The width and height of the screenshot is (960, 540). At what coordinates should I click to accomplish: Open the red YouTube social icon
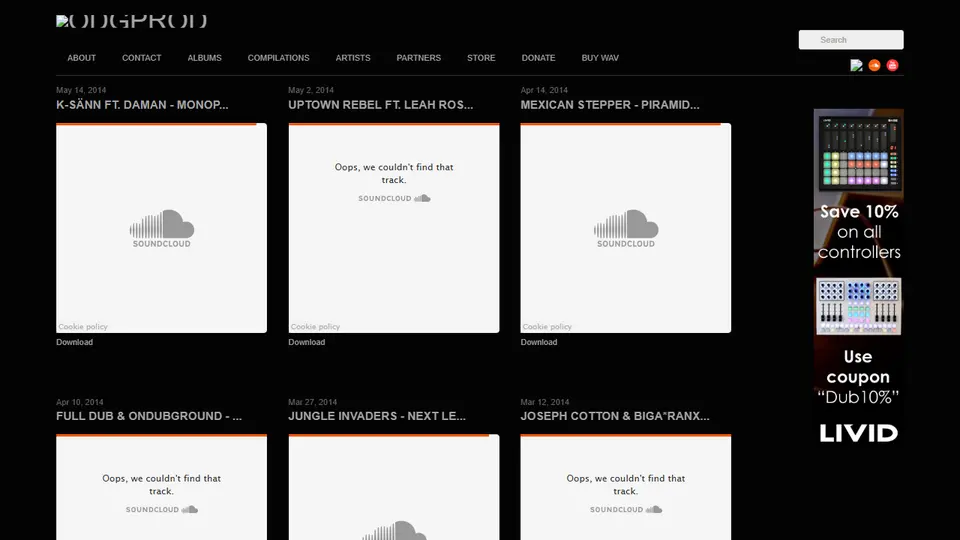892,66
